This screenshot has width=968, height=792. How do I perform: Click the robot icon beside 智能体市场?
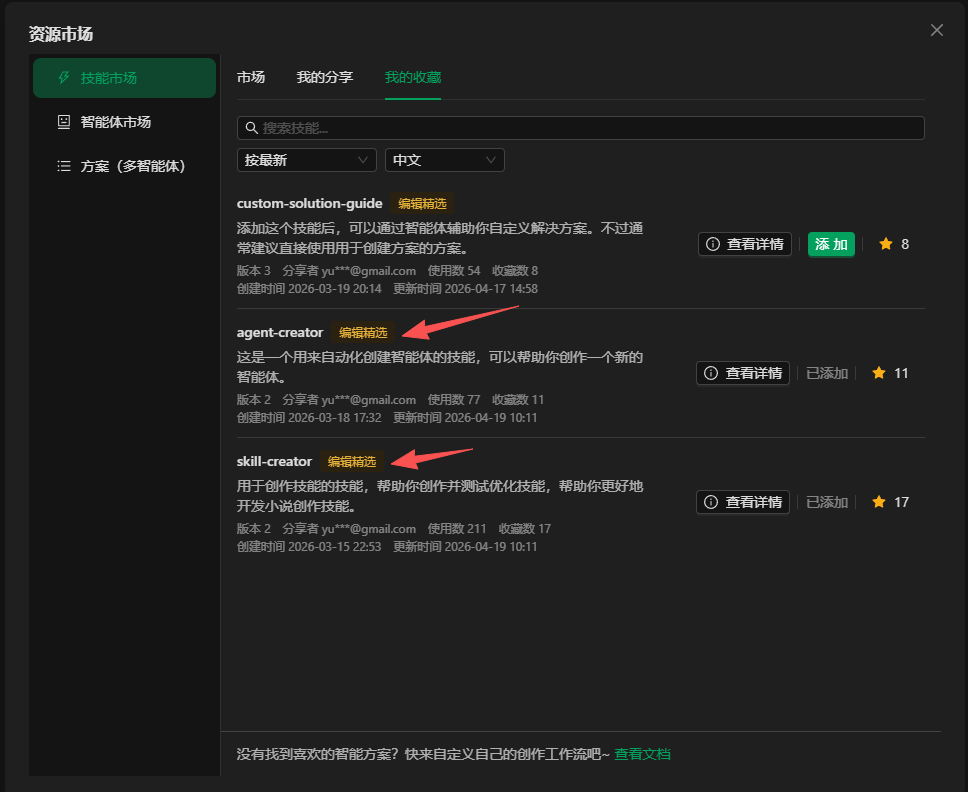pyautogui.click(x=64, y=122)
